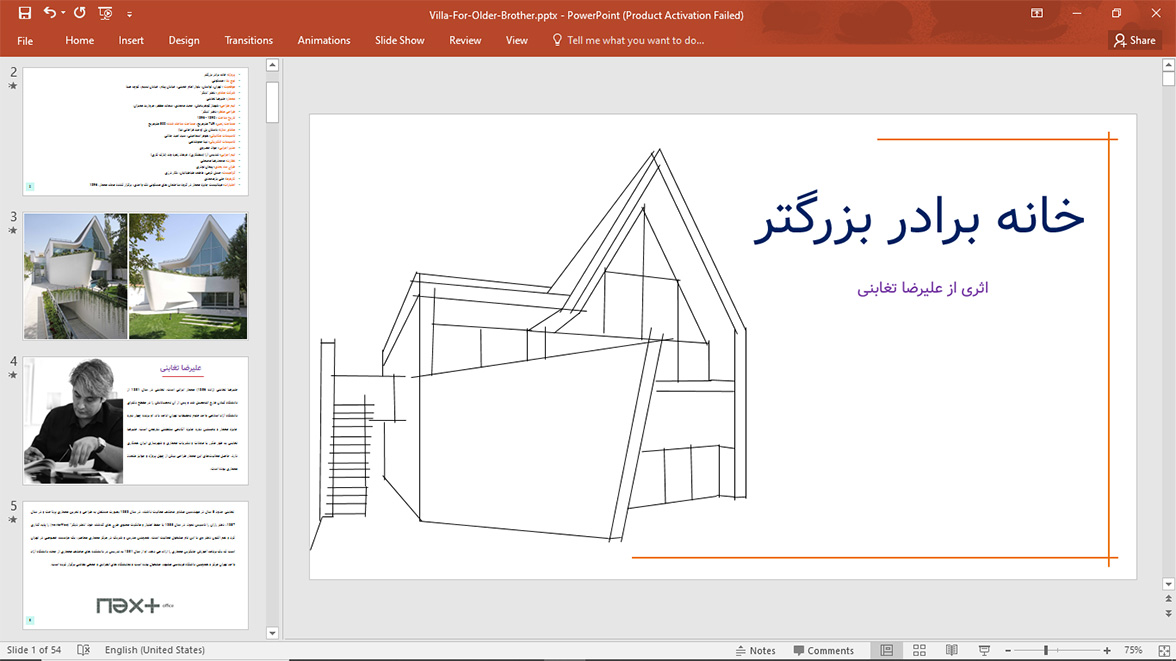Toggle the Notes pane

pyautogui.click(x=755, y=650)
